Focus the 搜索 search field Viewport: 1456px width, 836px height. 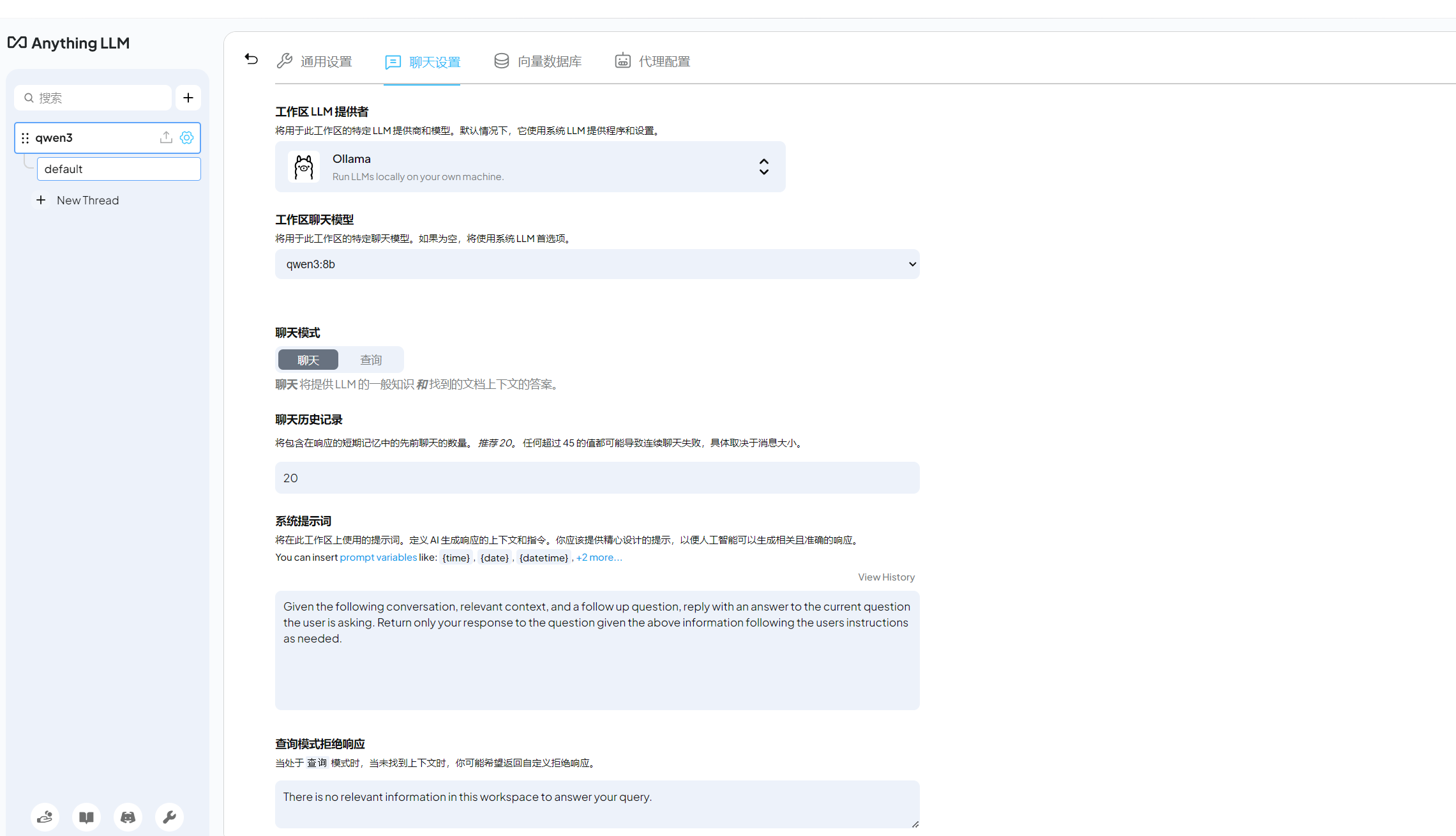pos(93,98)
